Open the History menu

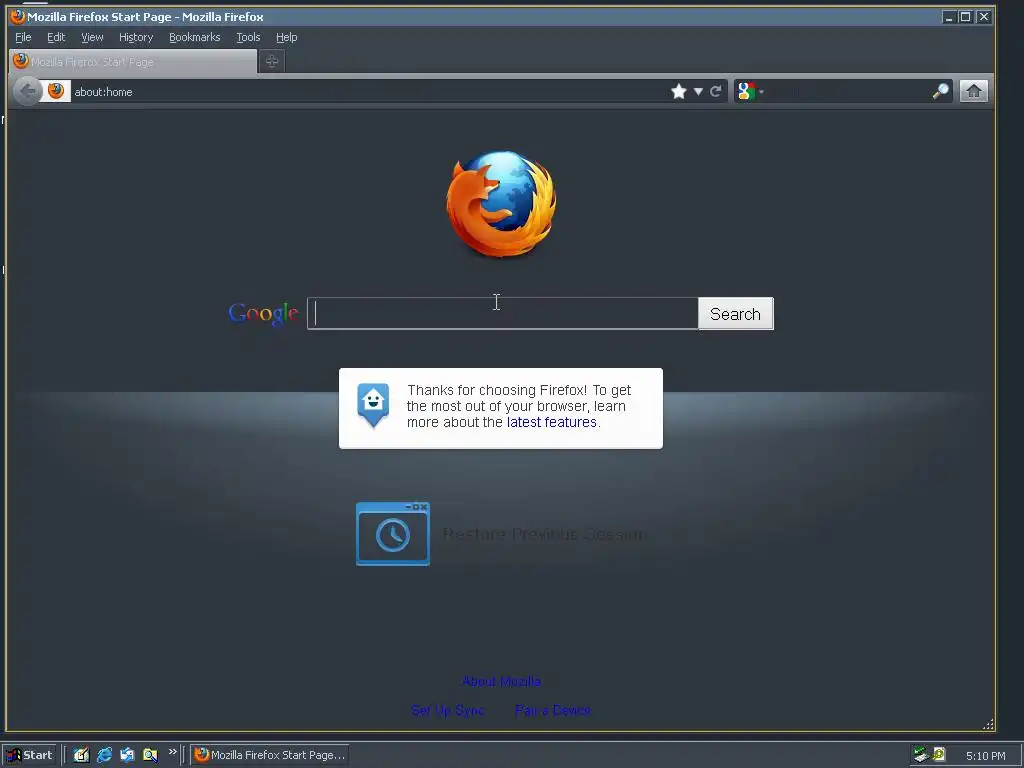point(136,37)
